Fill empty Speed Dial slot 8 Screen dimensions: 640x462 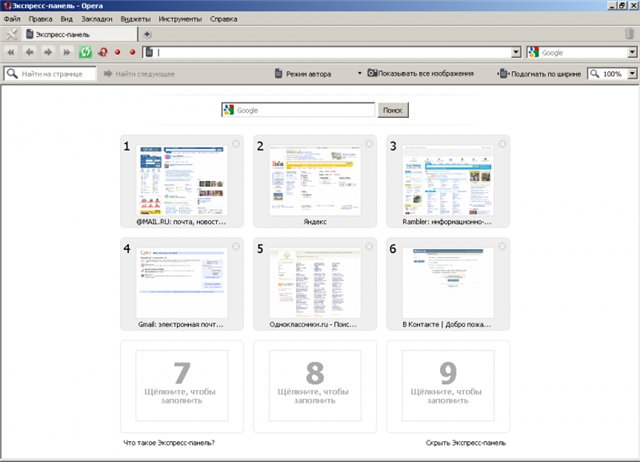click(315, 386)
